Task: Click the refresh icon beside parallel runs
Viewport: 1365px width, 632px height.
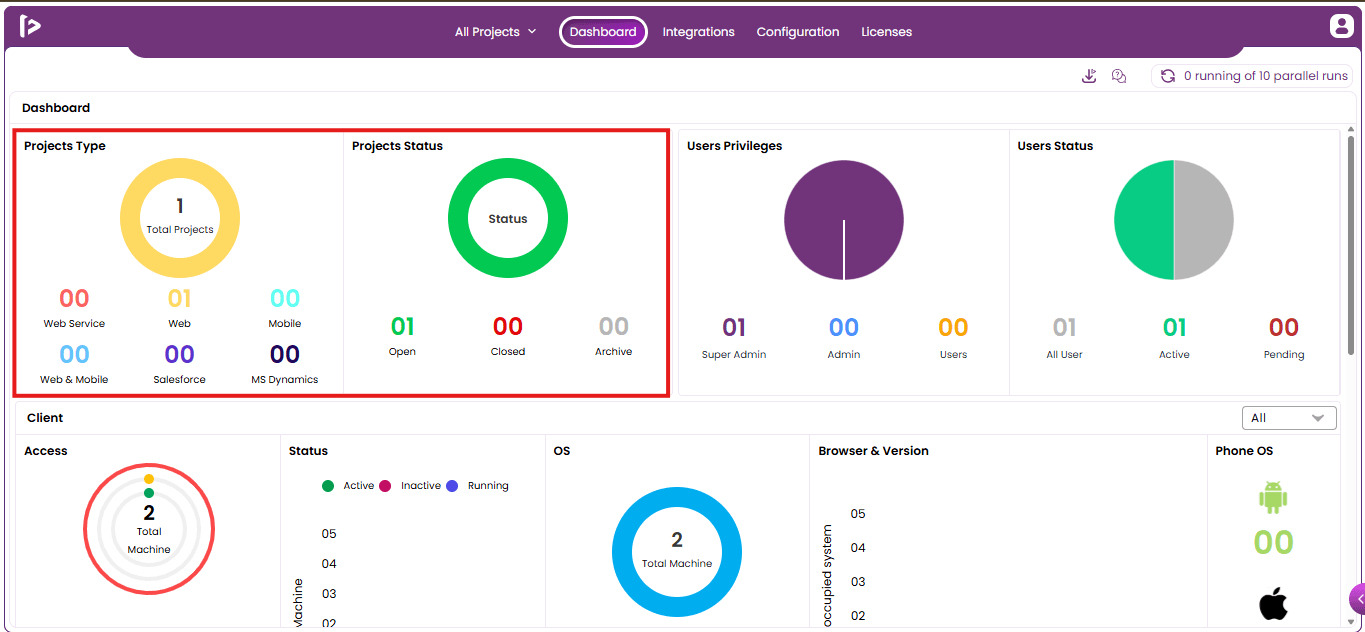Action: click(x=1167, y=76)
